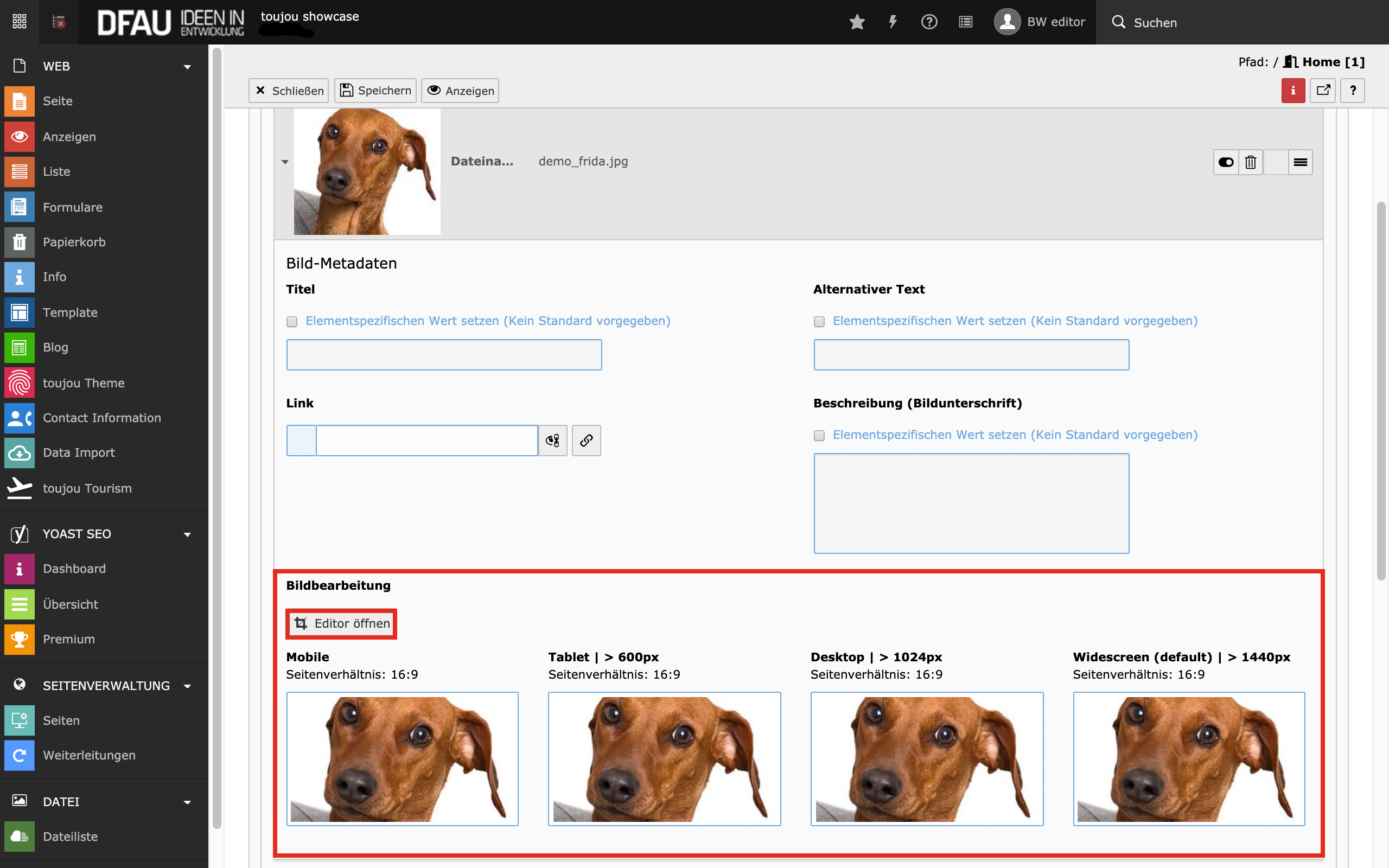Screen dimensions: 1389x868
Task: Click the bookmarks star icon
Action: point(857,22)
